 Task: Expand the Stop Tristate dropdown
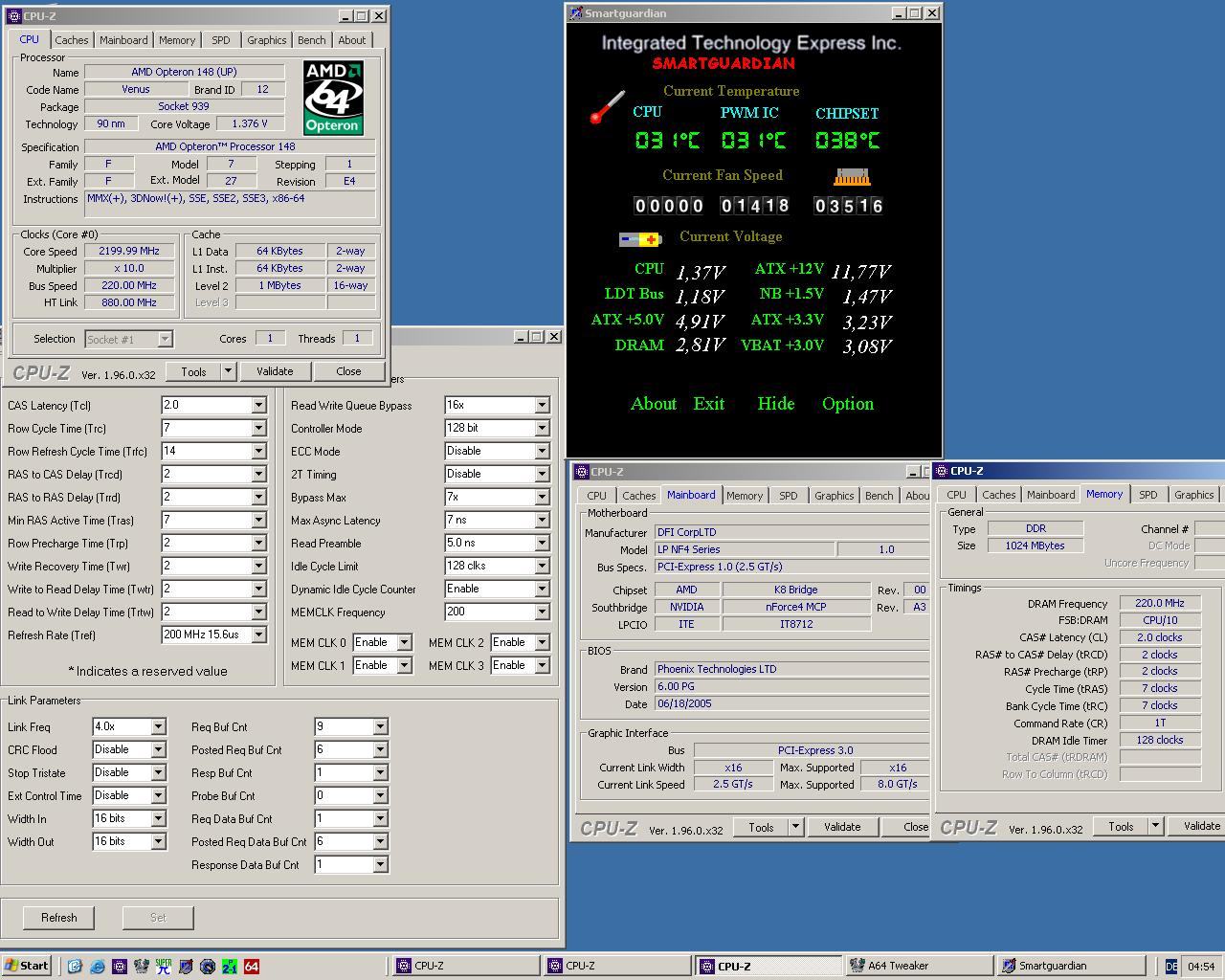159,772
